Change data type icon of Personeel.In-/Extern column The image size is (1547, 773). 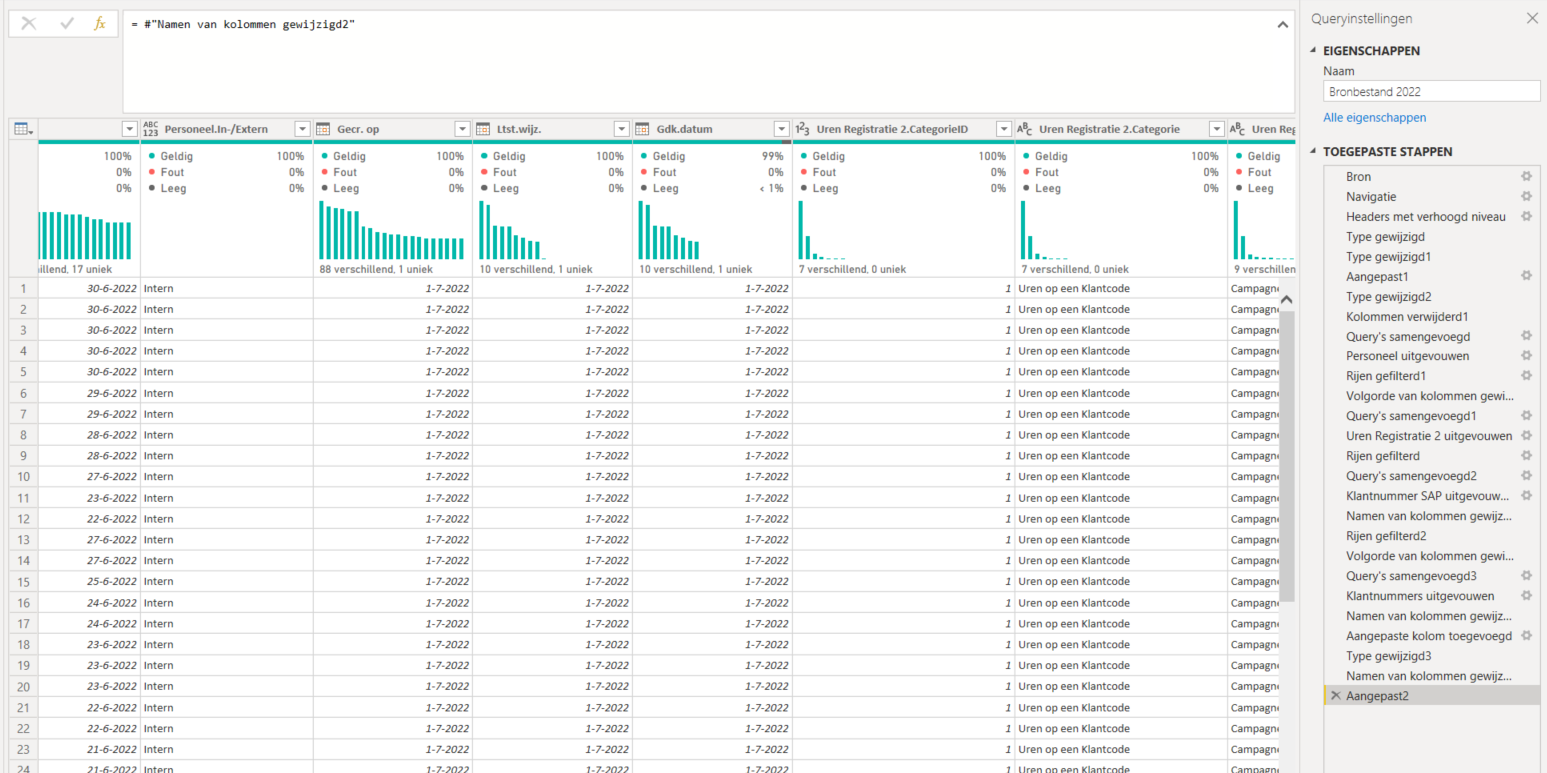tap(152, 129)
